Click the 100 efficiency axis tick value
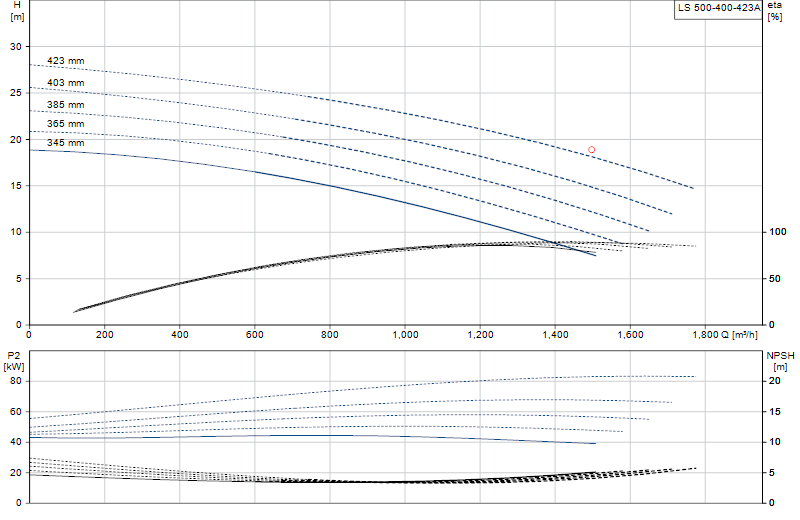The image size is (800, 520). pos(778,232)
